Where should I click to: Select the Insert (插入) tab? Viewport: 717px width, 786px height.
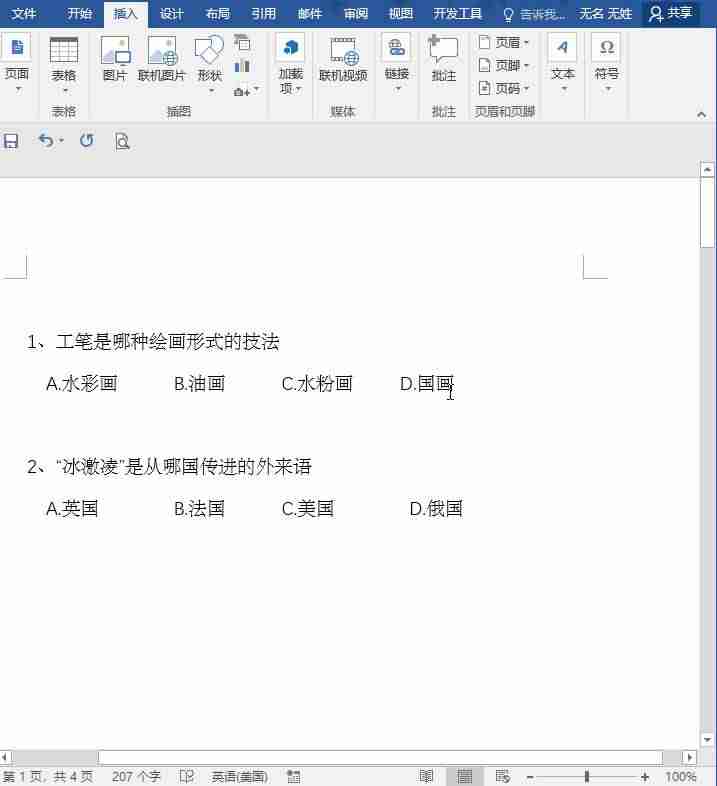[125, 14]
